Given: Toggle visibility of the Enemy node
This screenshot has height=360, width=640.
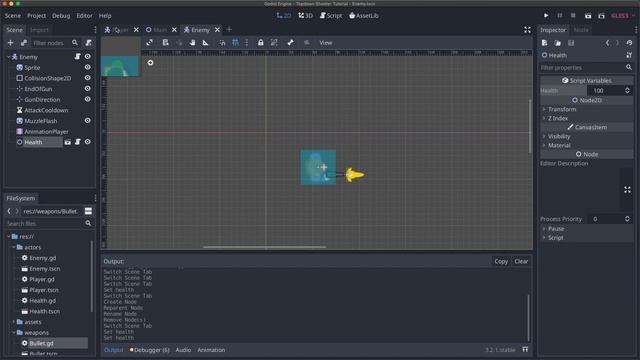Looking at the screenshot, I should point(87,57).
